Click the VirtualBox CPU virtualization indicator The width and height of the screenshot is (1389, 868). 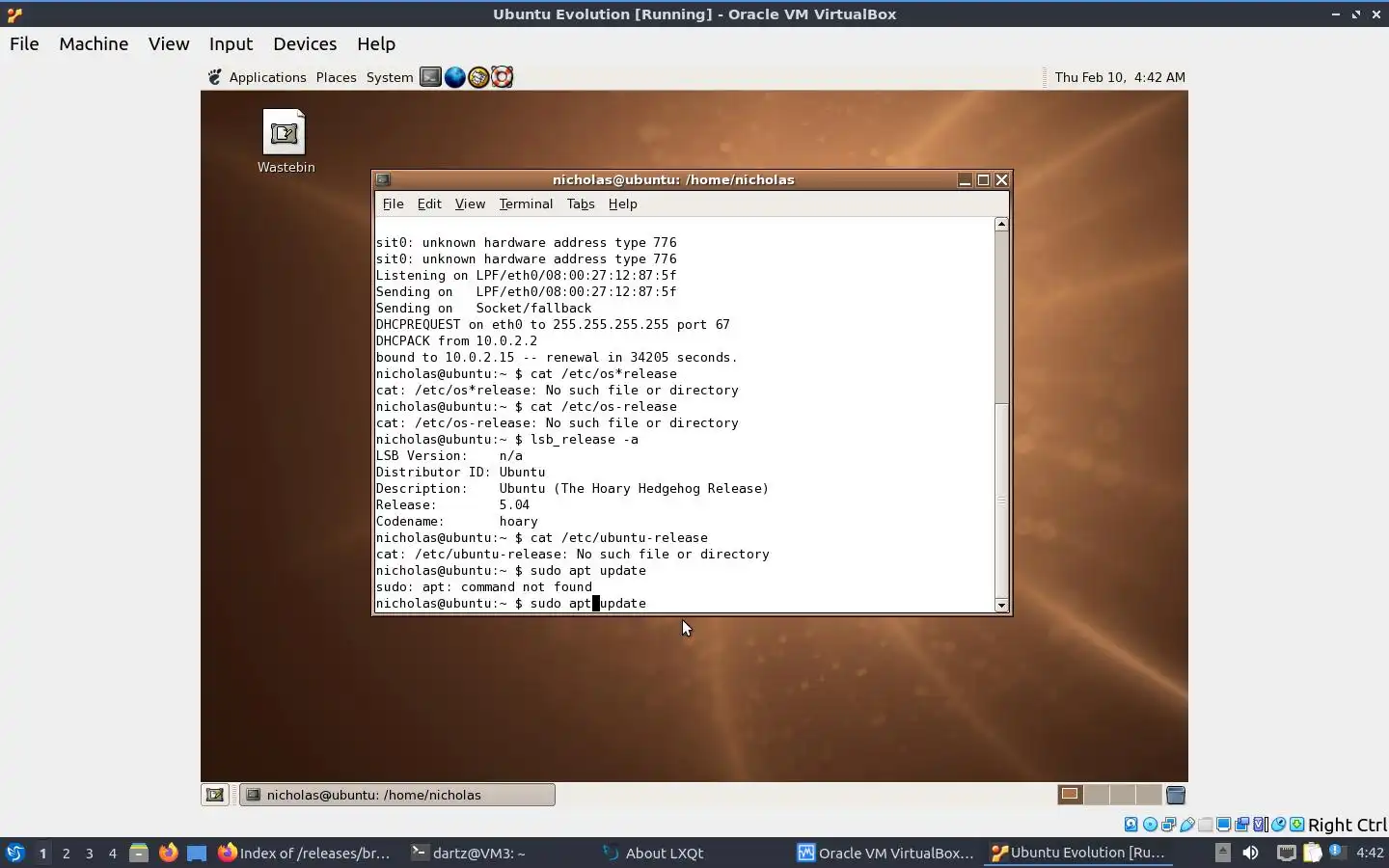(x=1260, y=825)
